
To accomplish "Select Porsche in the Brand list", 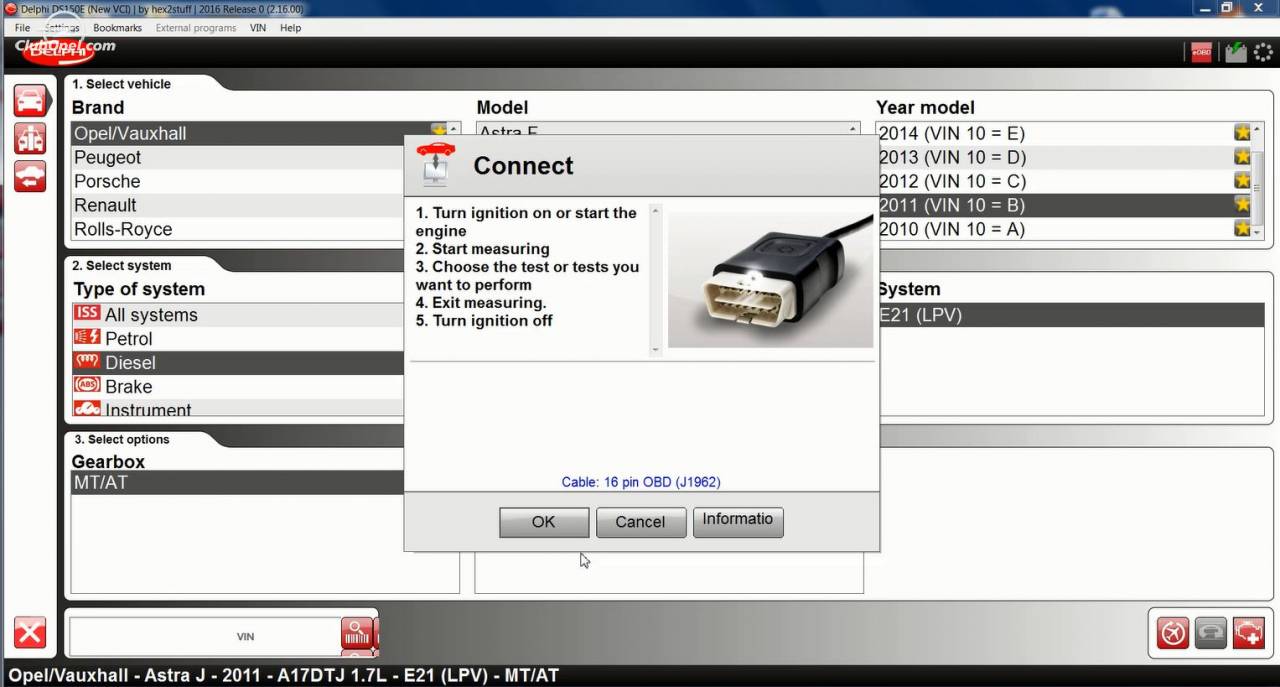I will pyautogui.click(x=238, y=181).
